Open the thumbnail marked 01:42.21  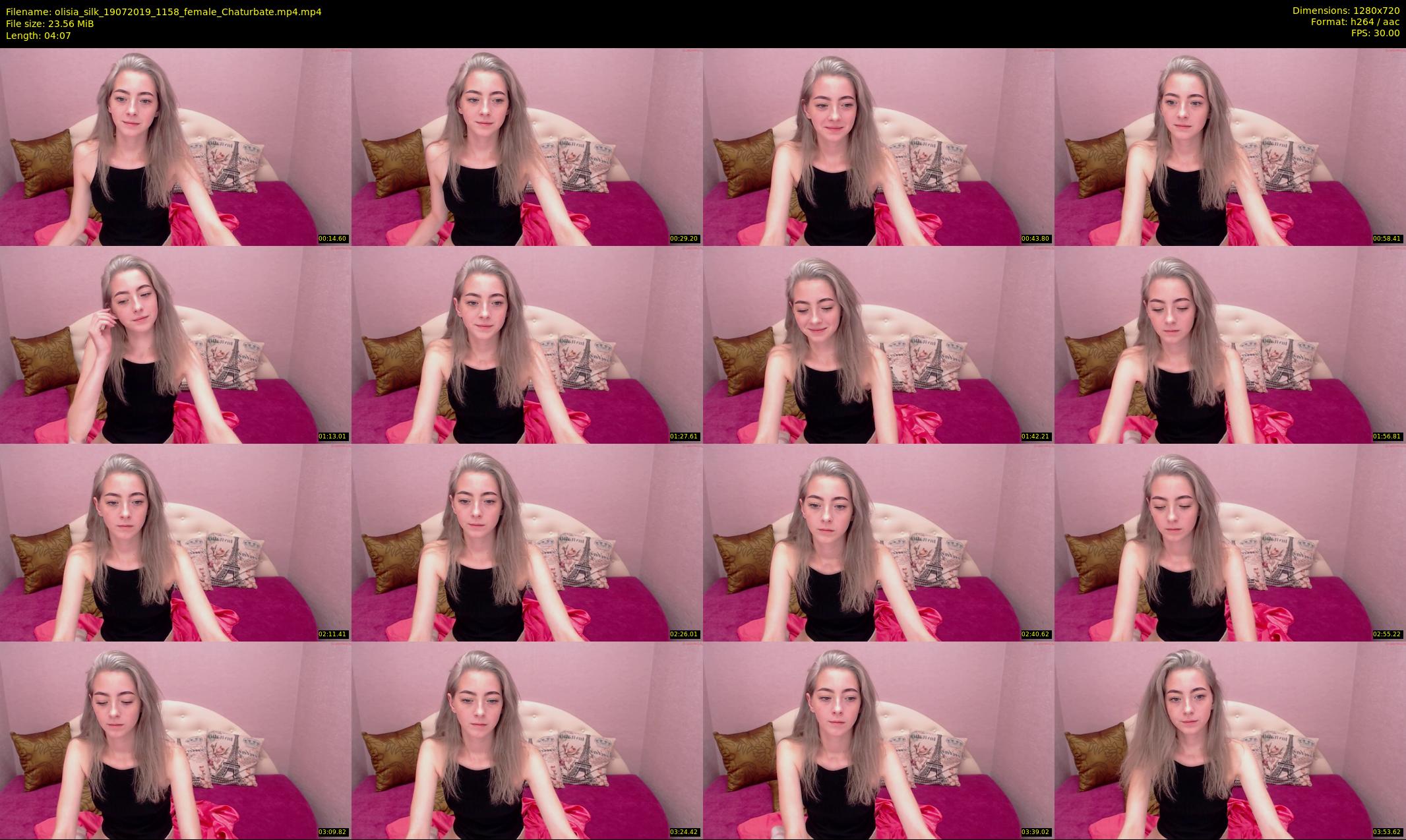point(878,344)
